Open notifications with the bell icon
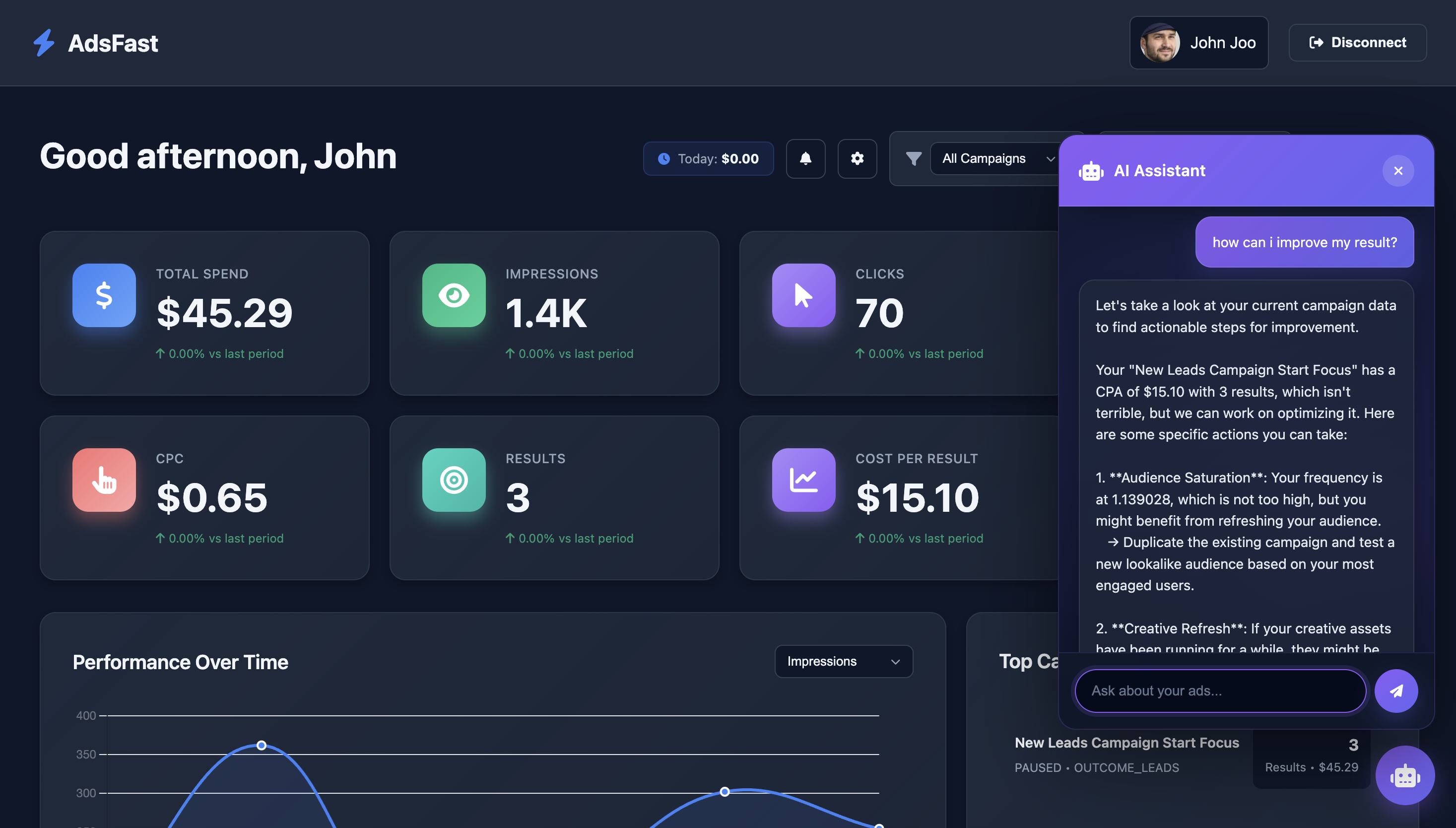1456x828 pixels. [805, 159]
